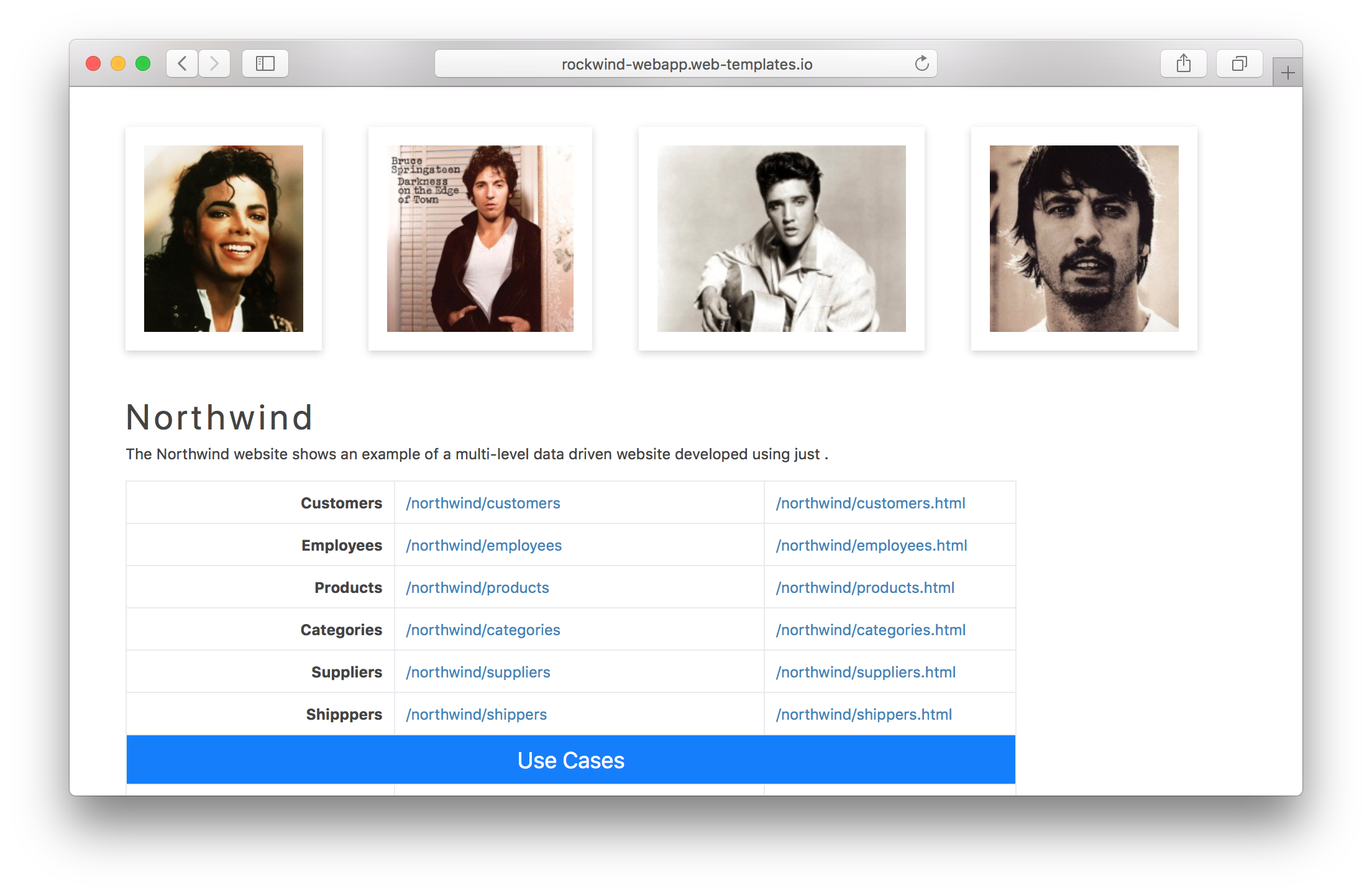Click the blue Use Cases banner
This screenshot has width=1372, height=895.
tap(570, 760)
